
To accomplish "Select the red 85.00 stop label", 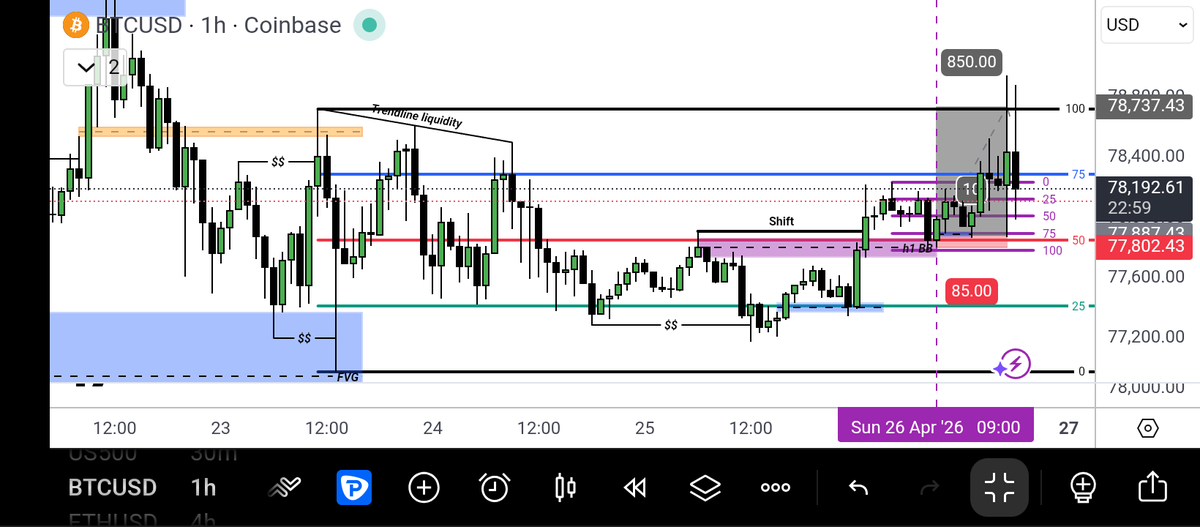I will pyautogui.click(x=972, y=291).
